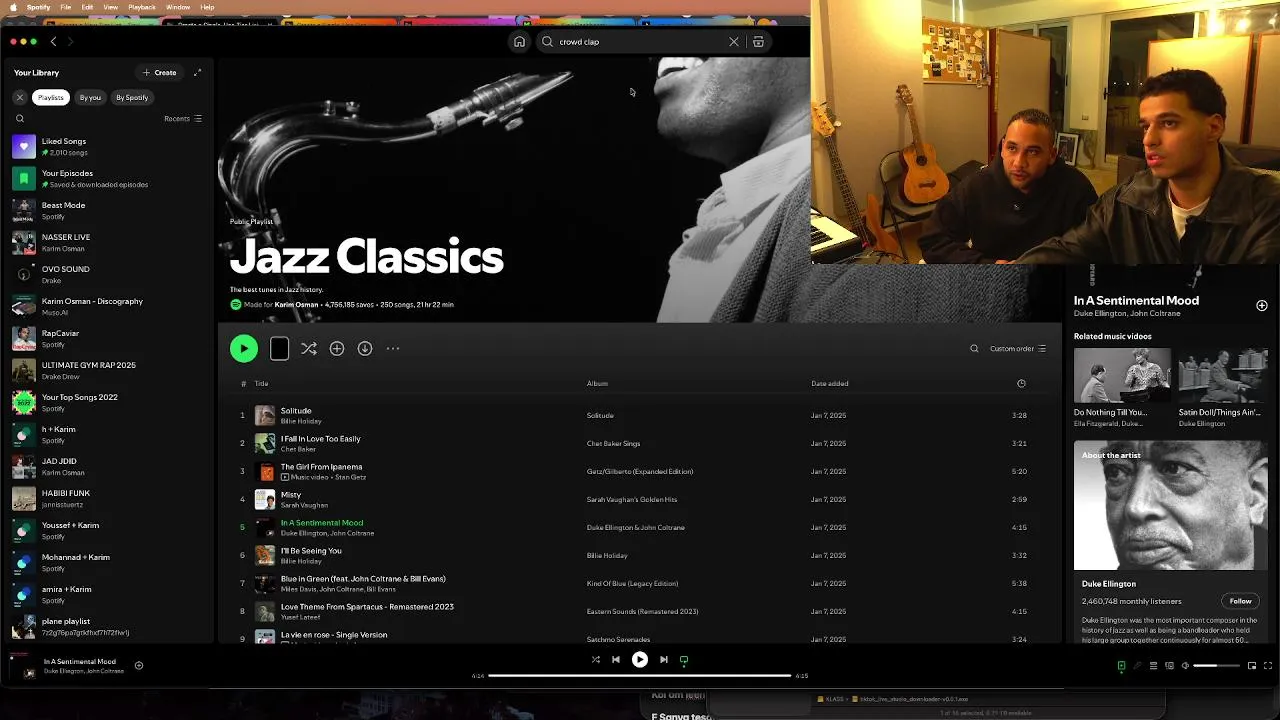Select the Beast Mode playlist
Viewport: 1280px width, 720px height.
click(108, 210)
